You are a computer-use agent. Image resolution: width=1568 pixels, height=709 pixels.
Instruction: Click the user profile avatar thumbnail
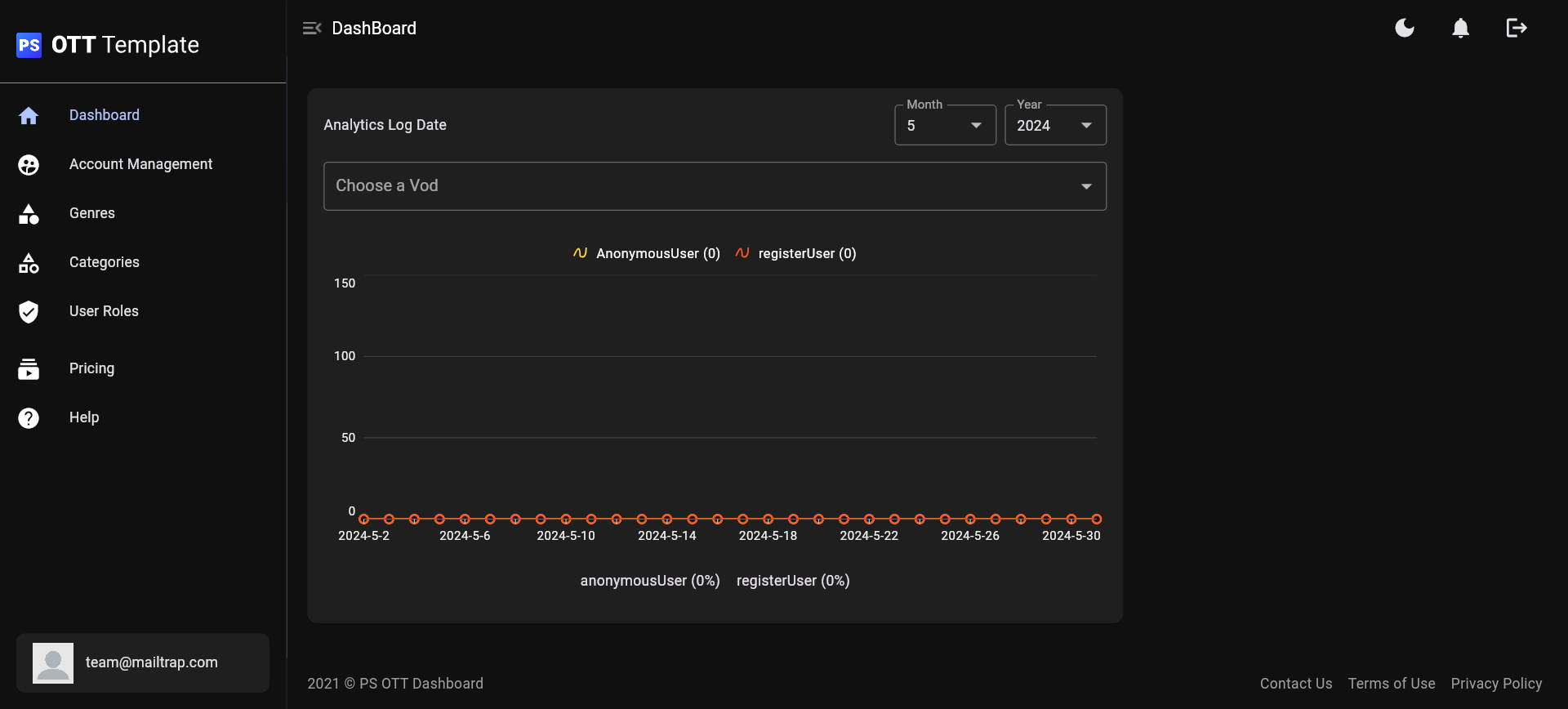53,663
